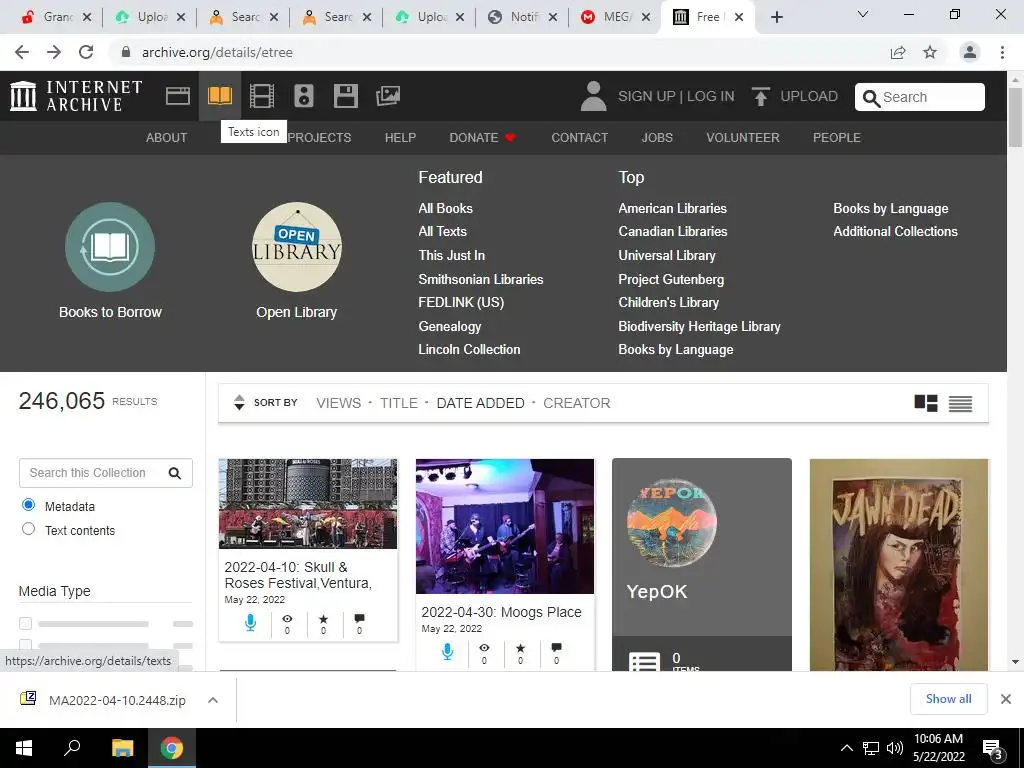Sort results by TITLE

(398, 403)
